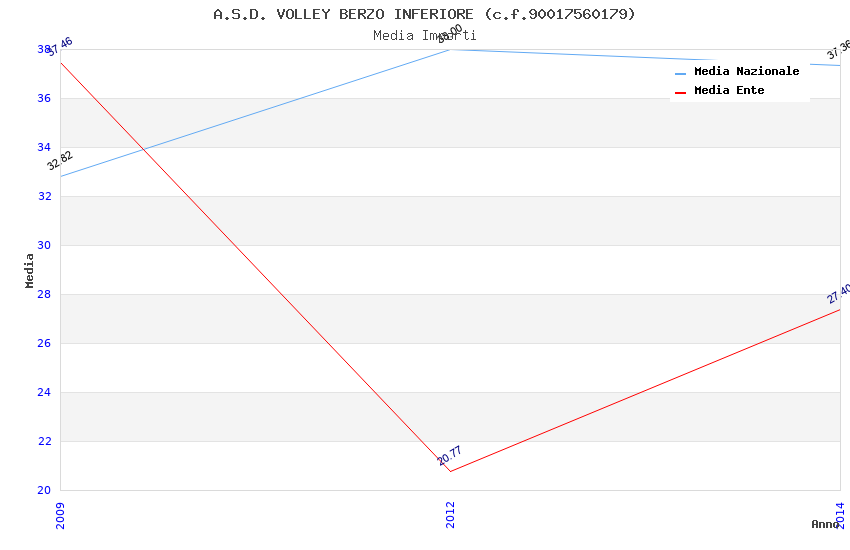Click the red Media Ente legend swatch
The width and height of the screenshot is (850, 550).
coord(680,93)
